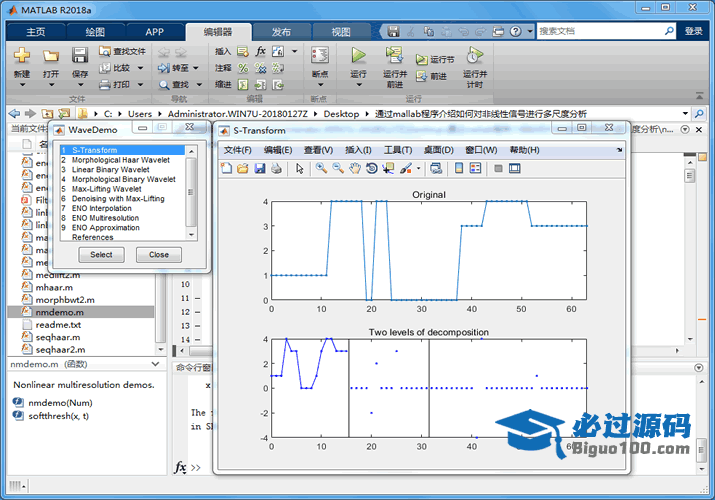Click the Advance (前进) icon

(x=421, y=76)
